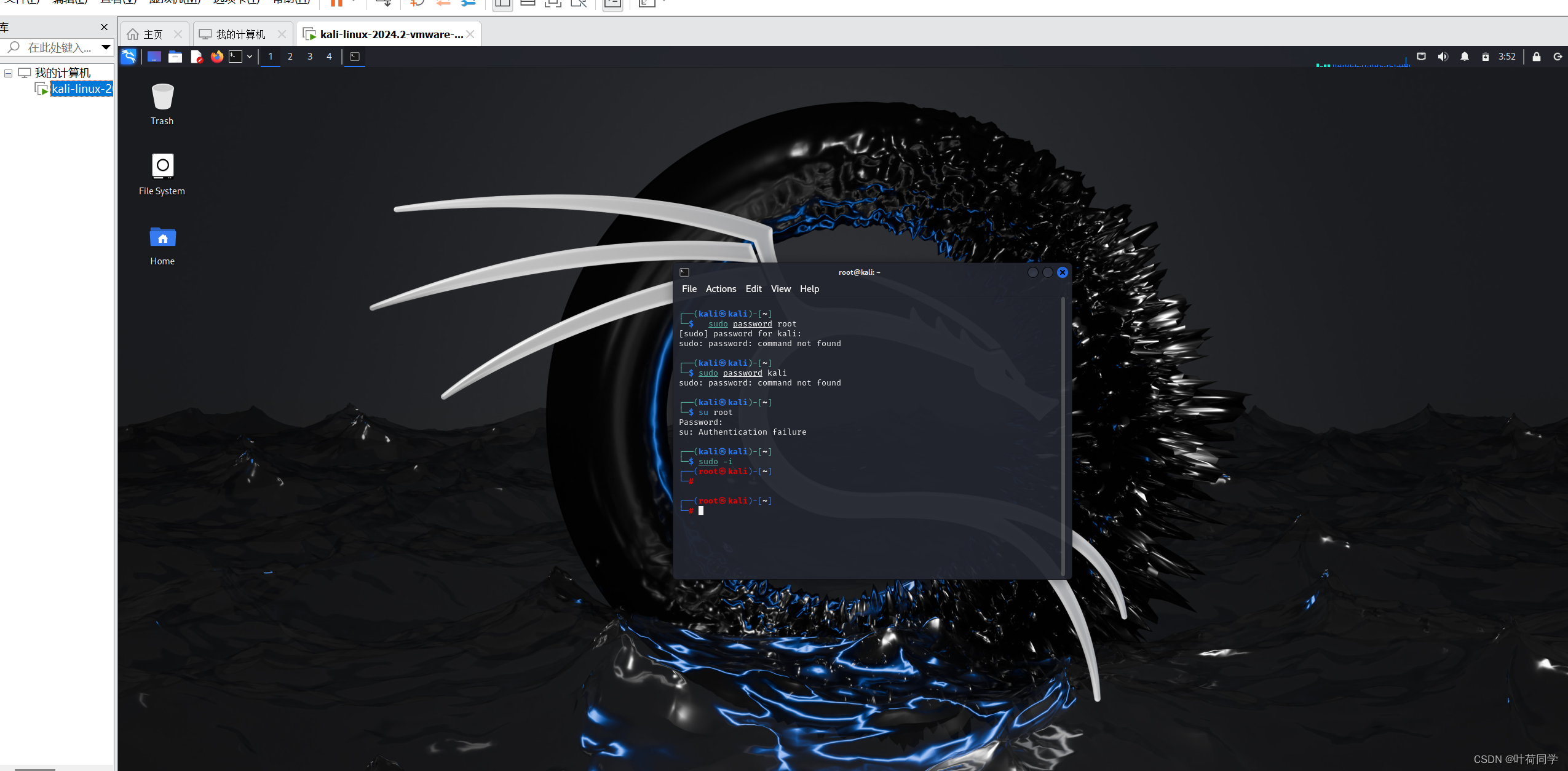Image resolution: width=1568 pixels, height=771 pixels.
Task: Switch to the 我的计算机 tab
Action: tap(240, 34)
